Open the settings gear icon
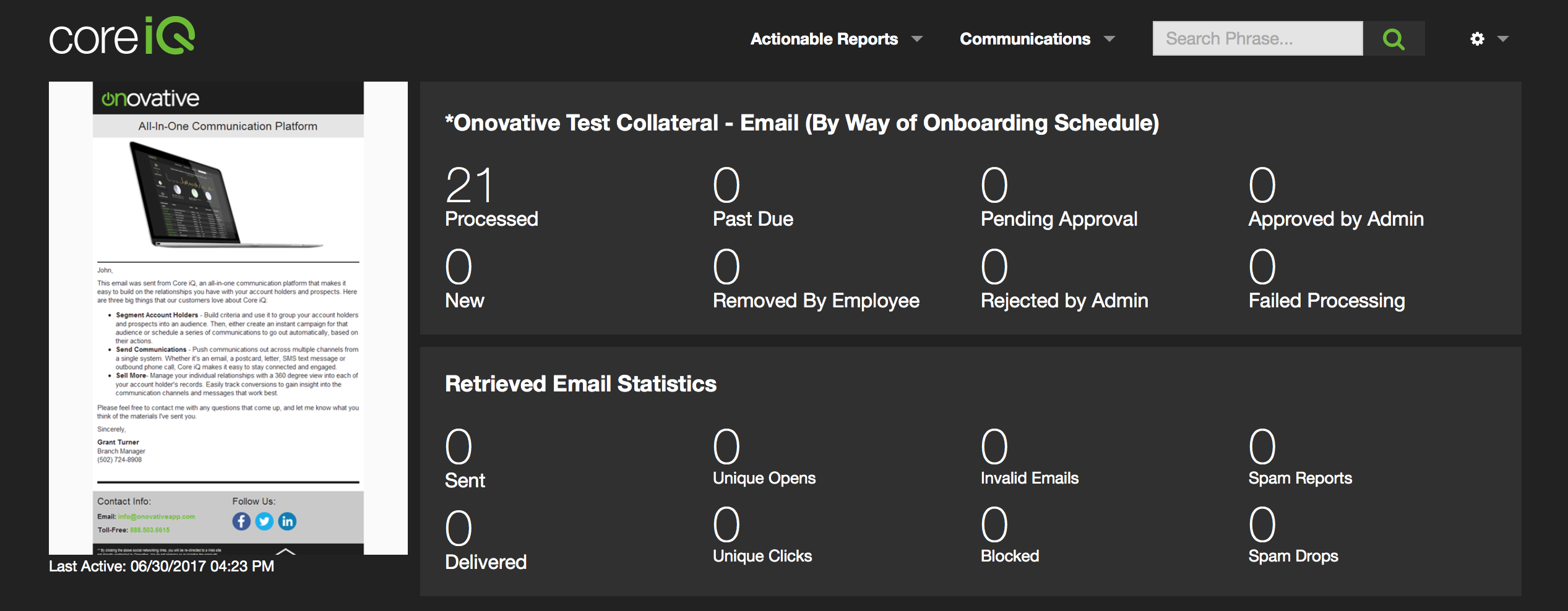Viewport: 1568px width, 611px height. click(x=1477, y=39)
